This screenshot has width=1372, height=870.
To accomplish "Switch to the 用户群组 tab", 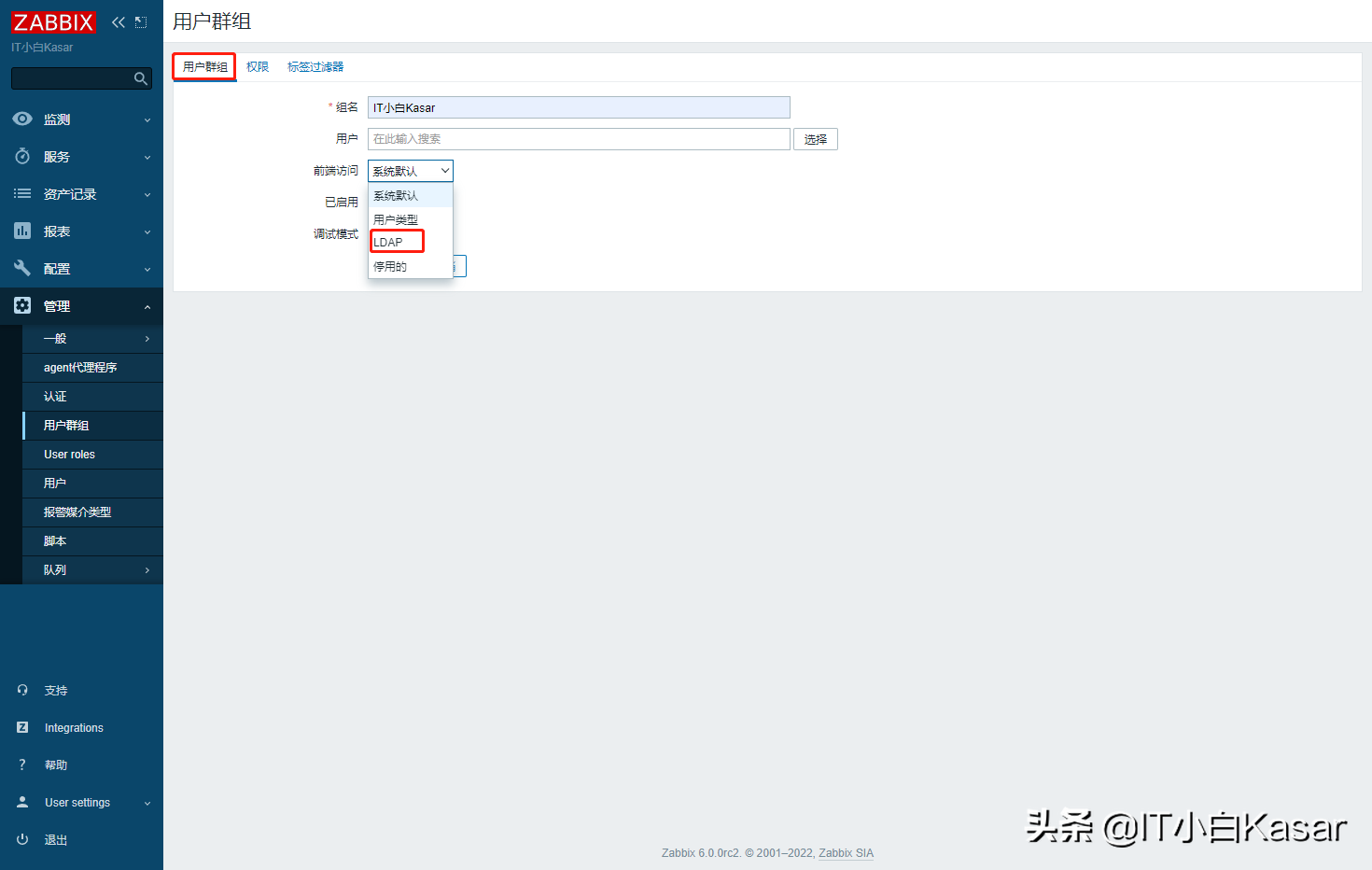I will pyautogui.click(x=205, y=67).
